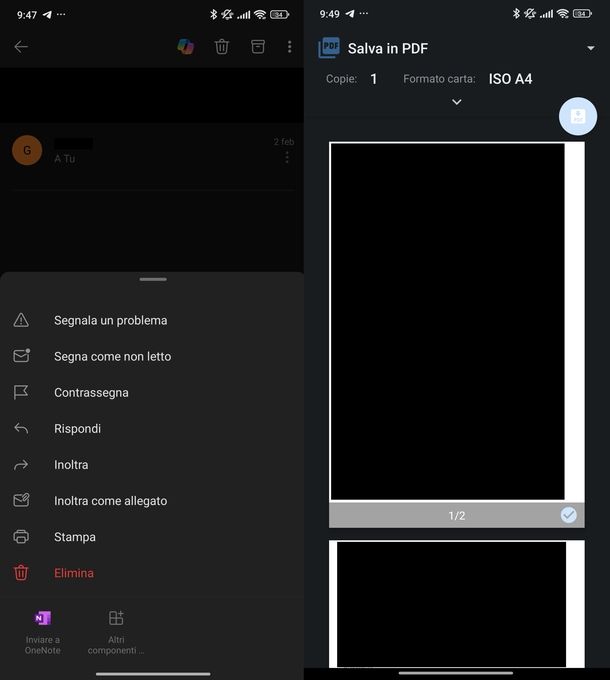Tap the round save PDF button
This screenshot has width=610, height=680.
point(578,116)
